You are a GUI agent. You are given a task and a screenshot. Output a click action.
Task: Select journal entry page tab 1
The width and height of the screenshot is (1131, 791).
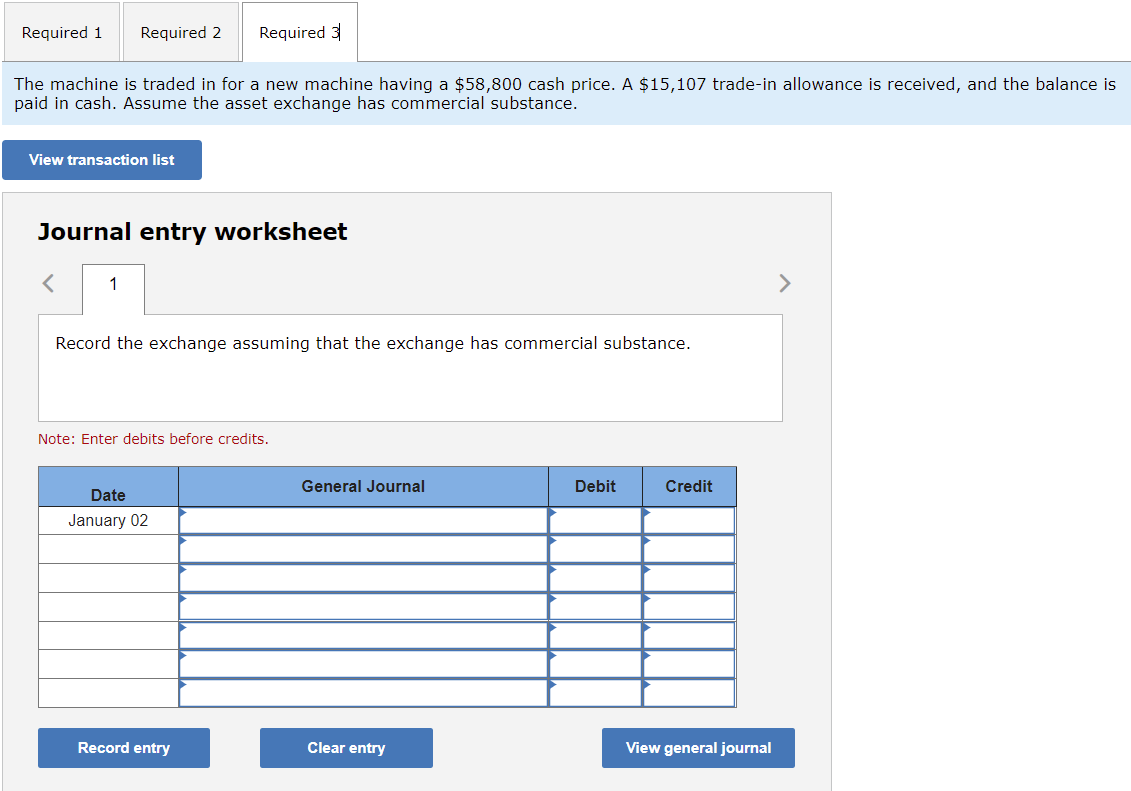112,288
